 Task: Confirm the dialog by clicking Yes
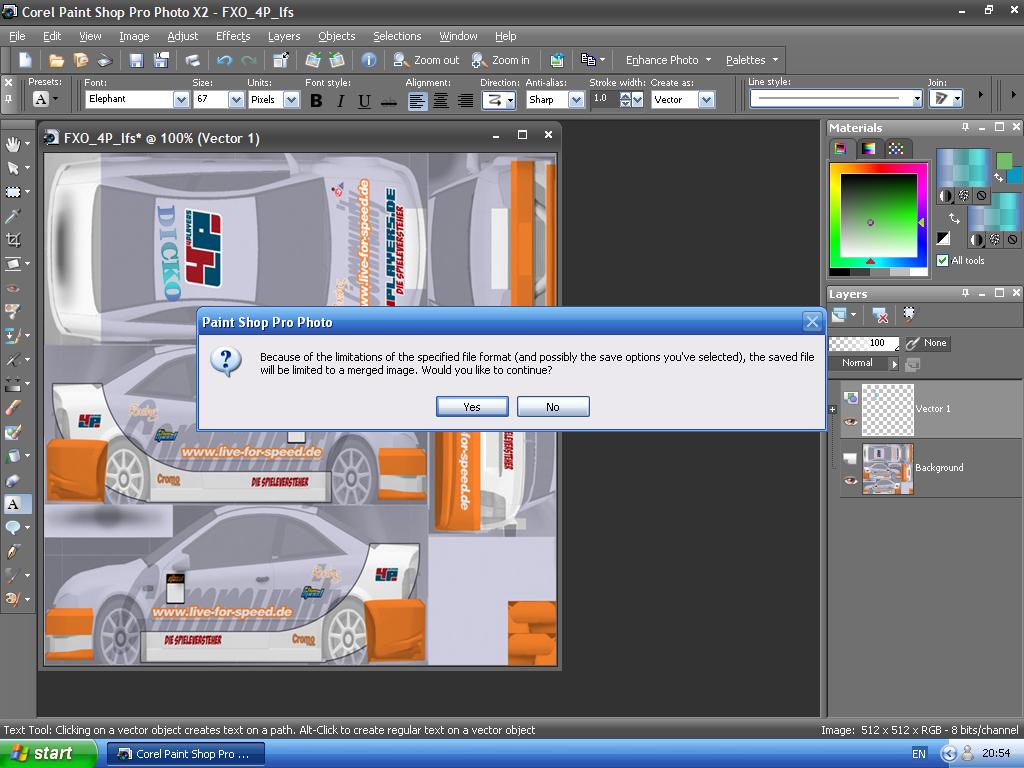(x=472, y=407)
